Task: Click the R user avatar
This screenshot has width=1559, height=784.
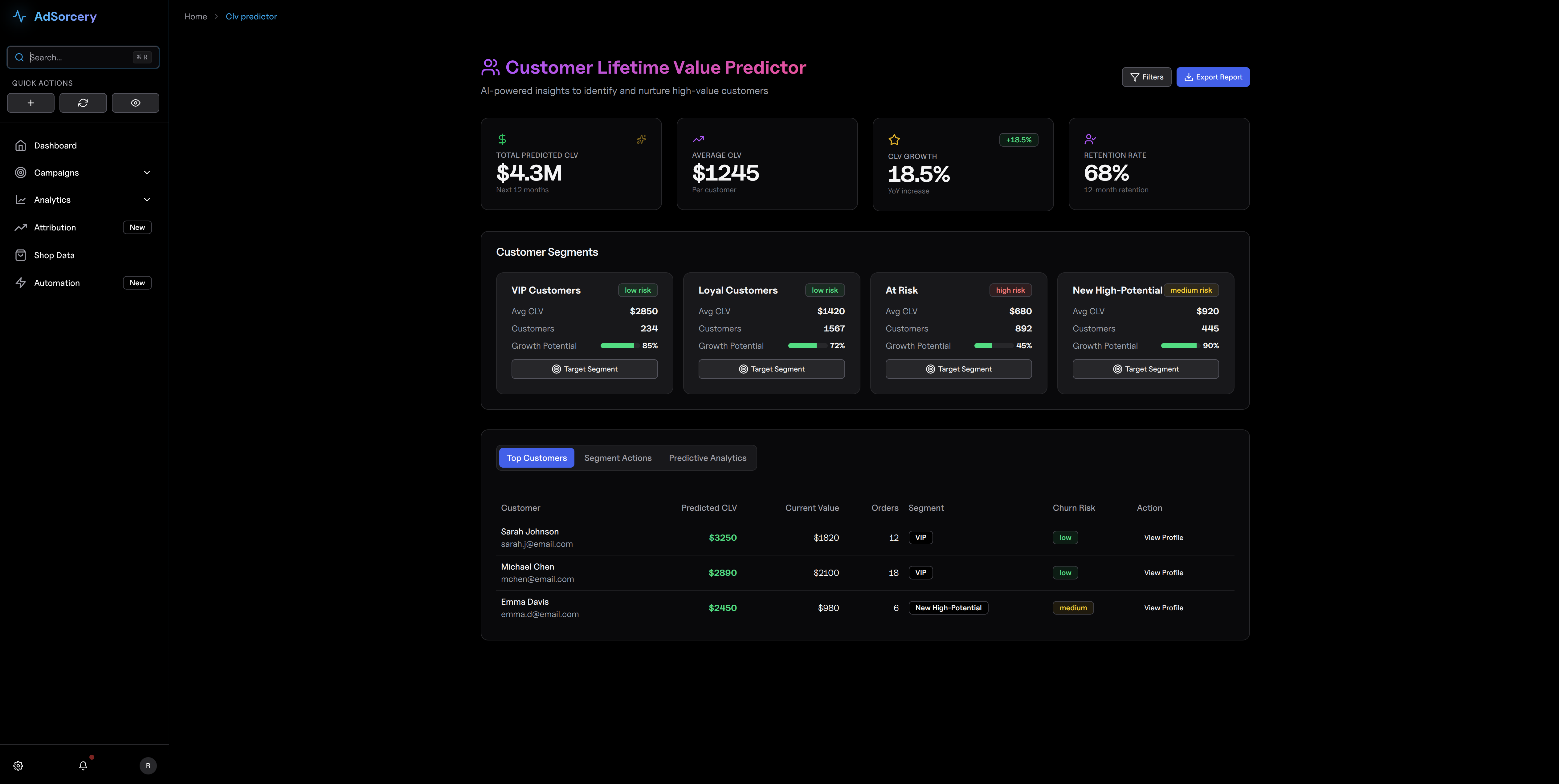Action: coord(148,766)
